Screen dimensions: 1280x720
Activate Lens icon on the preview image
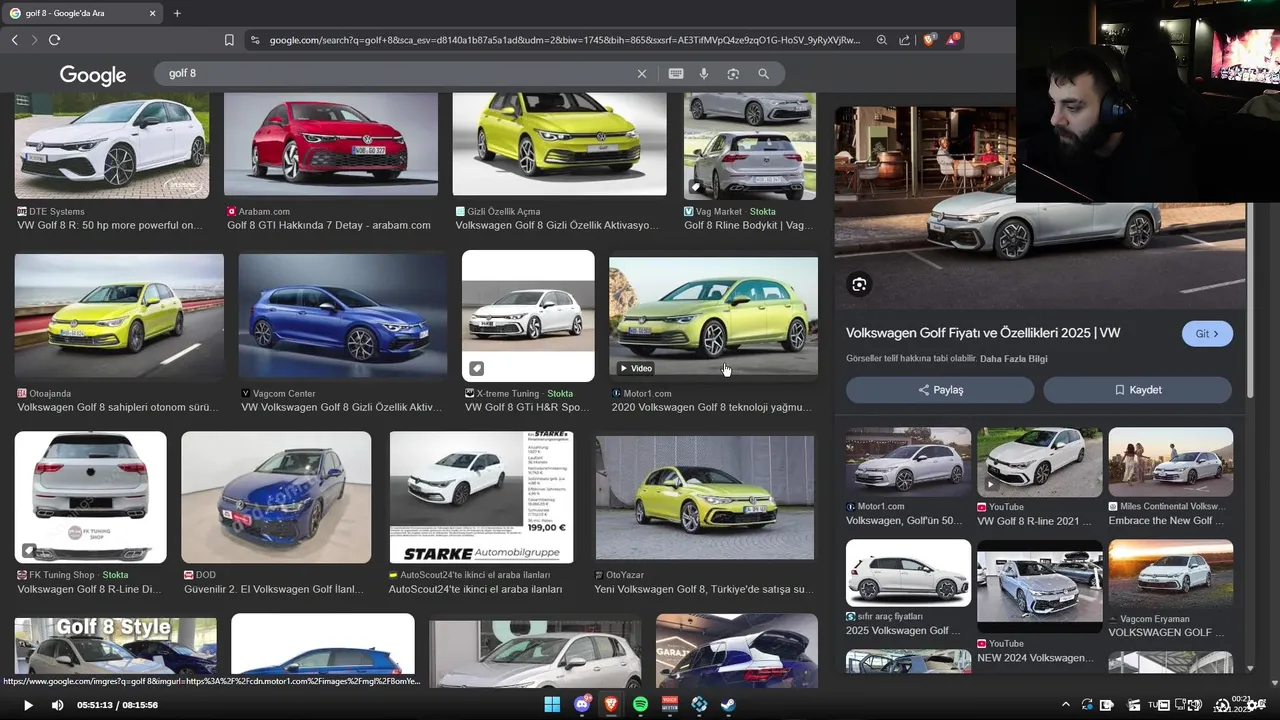click(859, 285)
